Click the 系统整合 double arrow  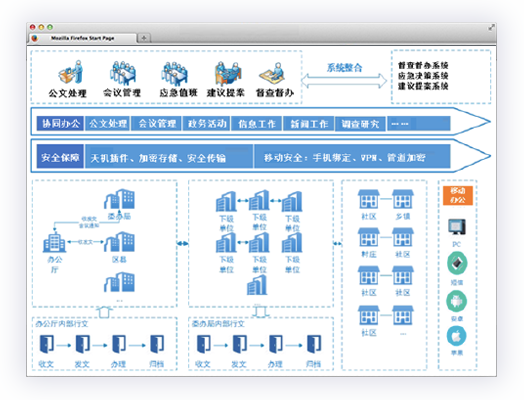click(x=344, y=81)
